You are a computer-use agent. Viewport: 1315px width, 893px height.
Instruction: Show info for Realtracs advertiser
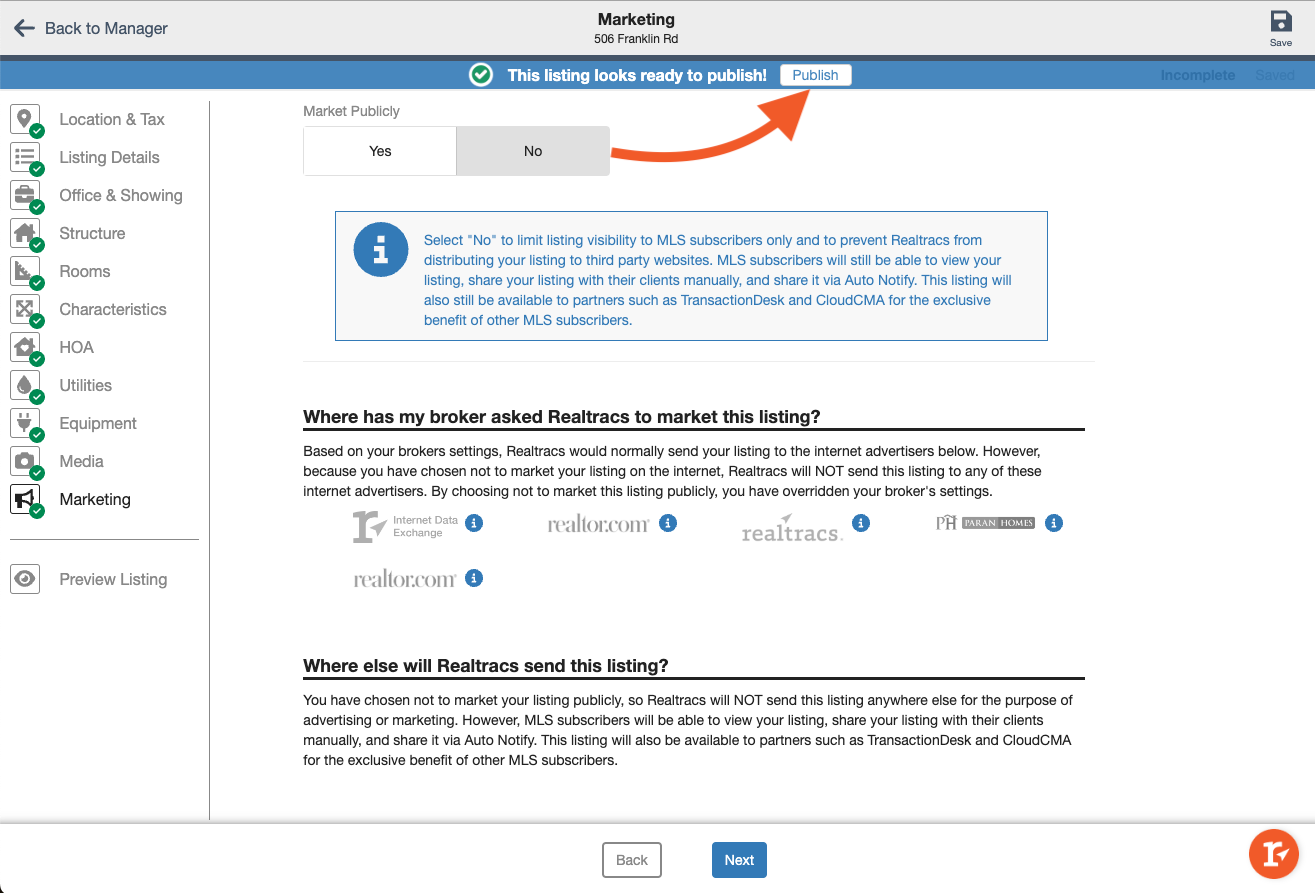(861, 523)
